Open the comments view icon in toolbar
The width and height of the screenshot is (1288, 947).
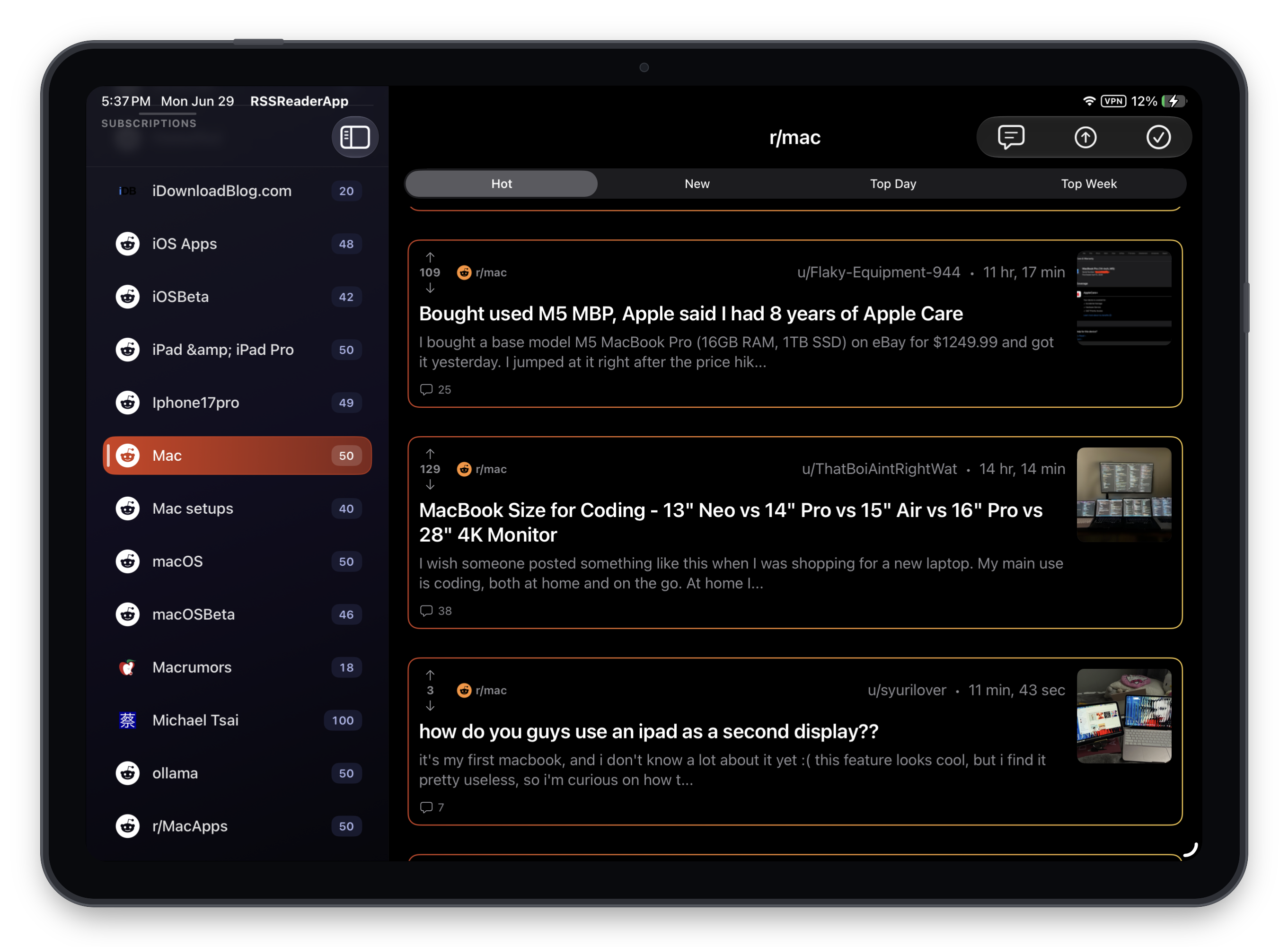tap(1010, 137)
